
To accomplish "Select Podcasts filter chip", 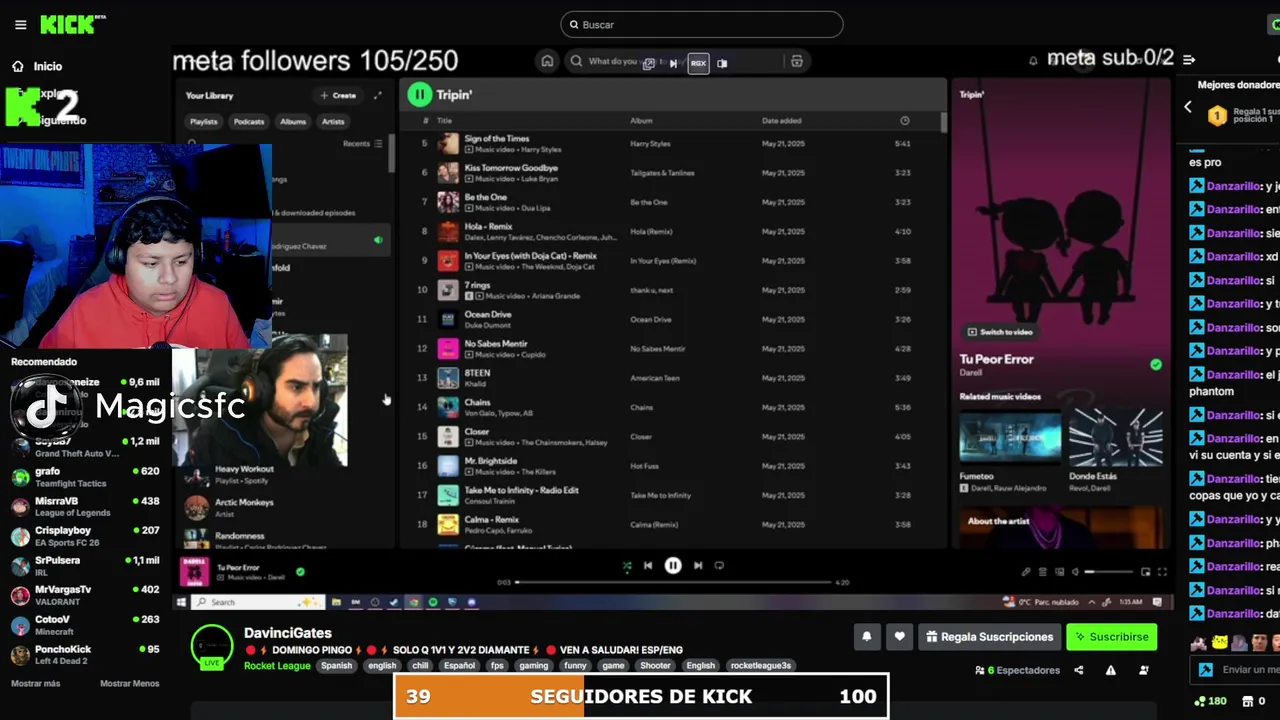I will (x=249, y=122).
